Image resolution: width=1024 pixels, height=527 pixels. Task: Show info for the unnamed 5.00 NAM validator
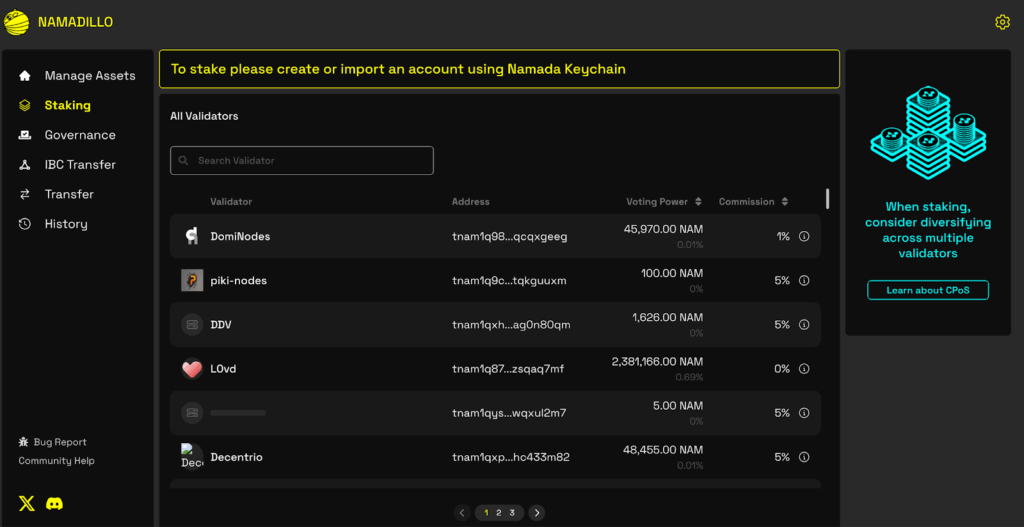pos(804,413)
